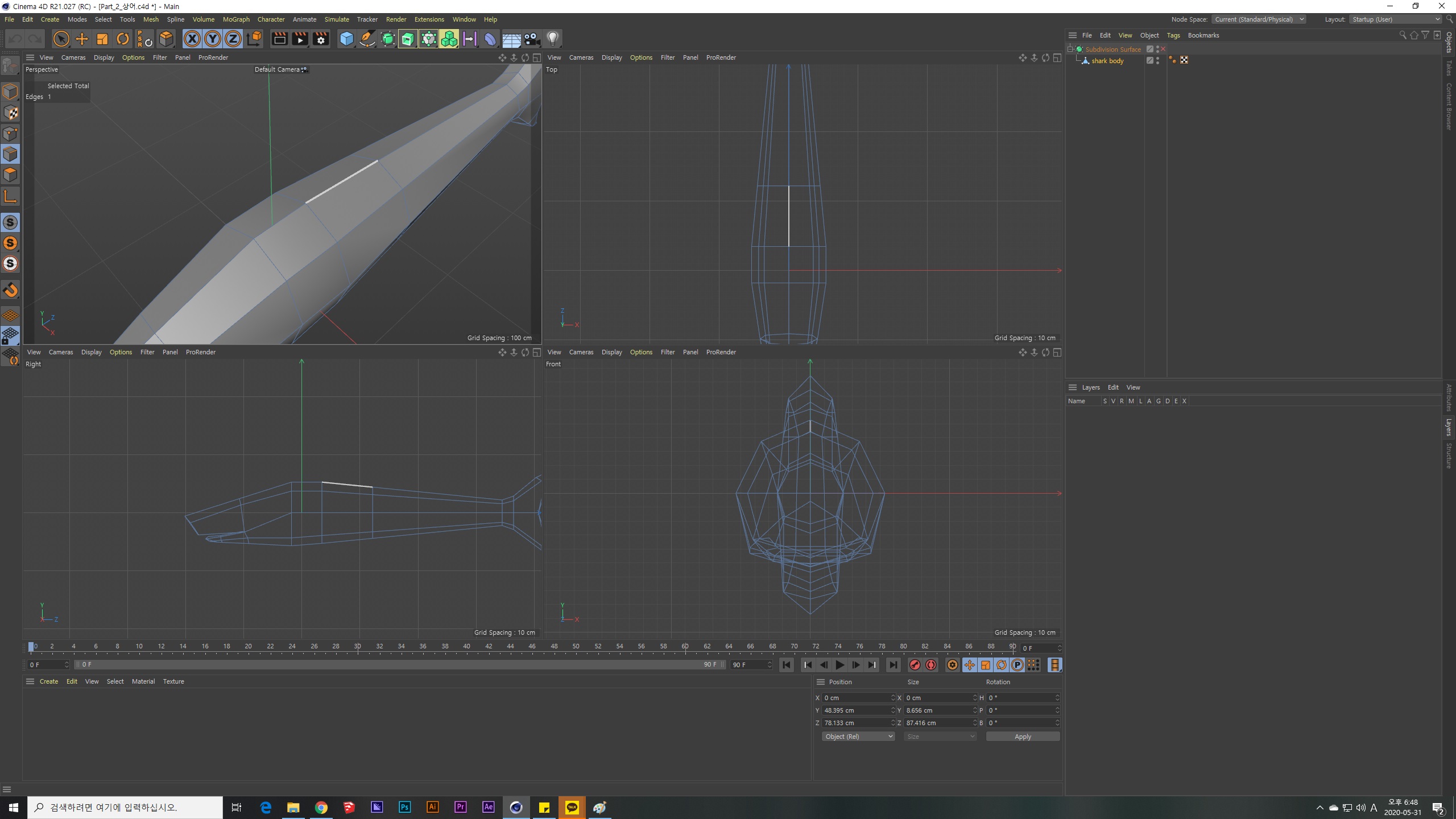Open Material Manager Create menu
Image resolution: width=1456 pixels, height=819 pixels.
tap(49, 681)
